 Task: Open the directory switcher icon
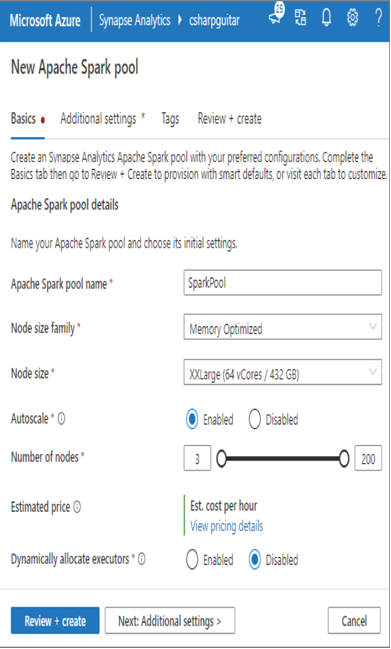300,17
